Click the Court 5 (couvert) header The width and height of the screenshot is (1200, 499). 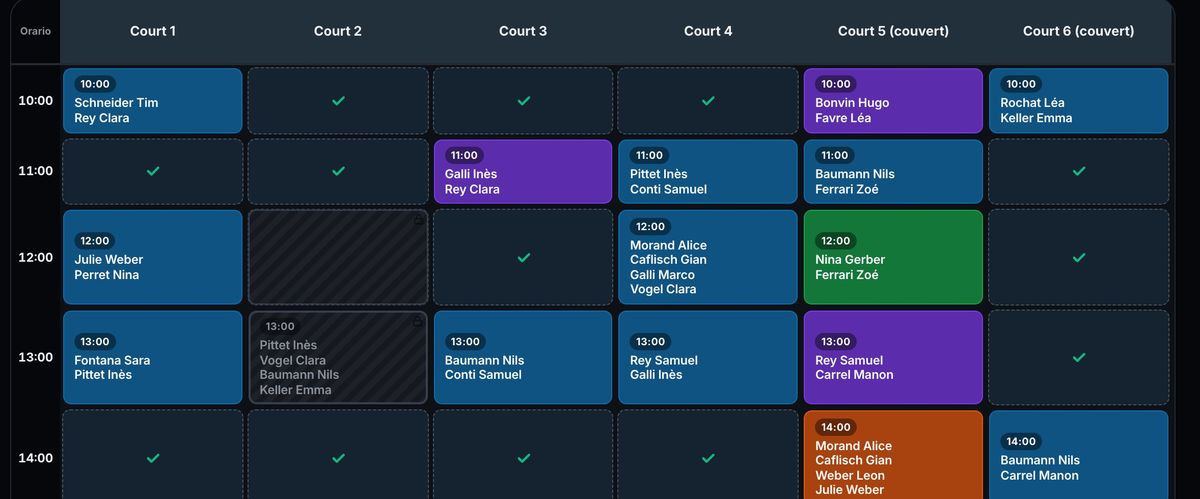point(893,31)
